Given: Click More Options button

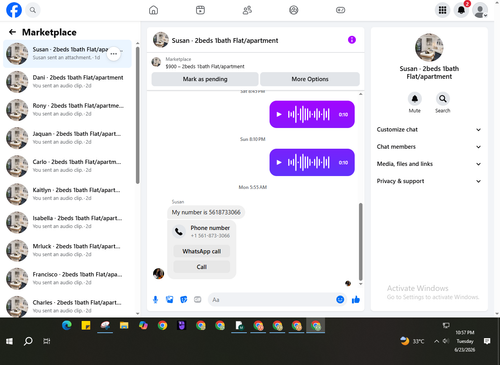Looking at the screenshot, I should pyautogui.click(x=310, y=79).
